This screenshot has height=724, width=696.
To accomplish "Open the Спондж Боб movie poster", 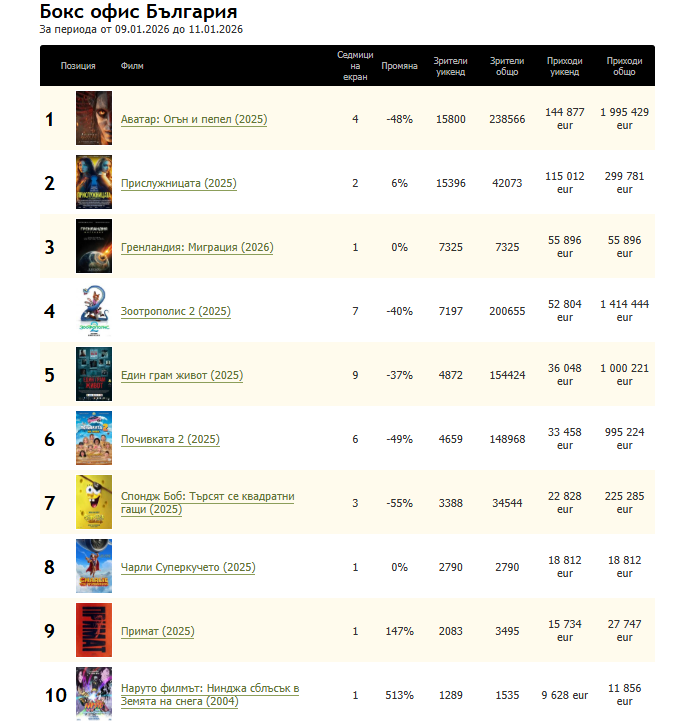I will point(93,503).
